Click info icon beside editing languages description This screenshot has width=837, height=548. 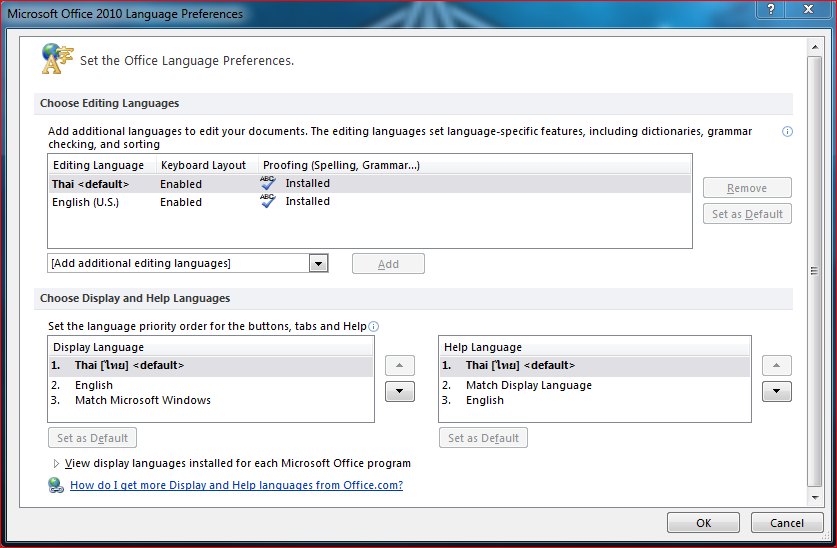point(787,131)
